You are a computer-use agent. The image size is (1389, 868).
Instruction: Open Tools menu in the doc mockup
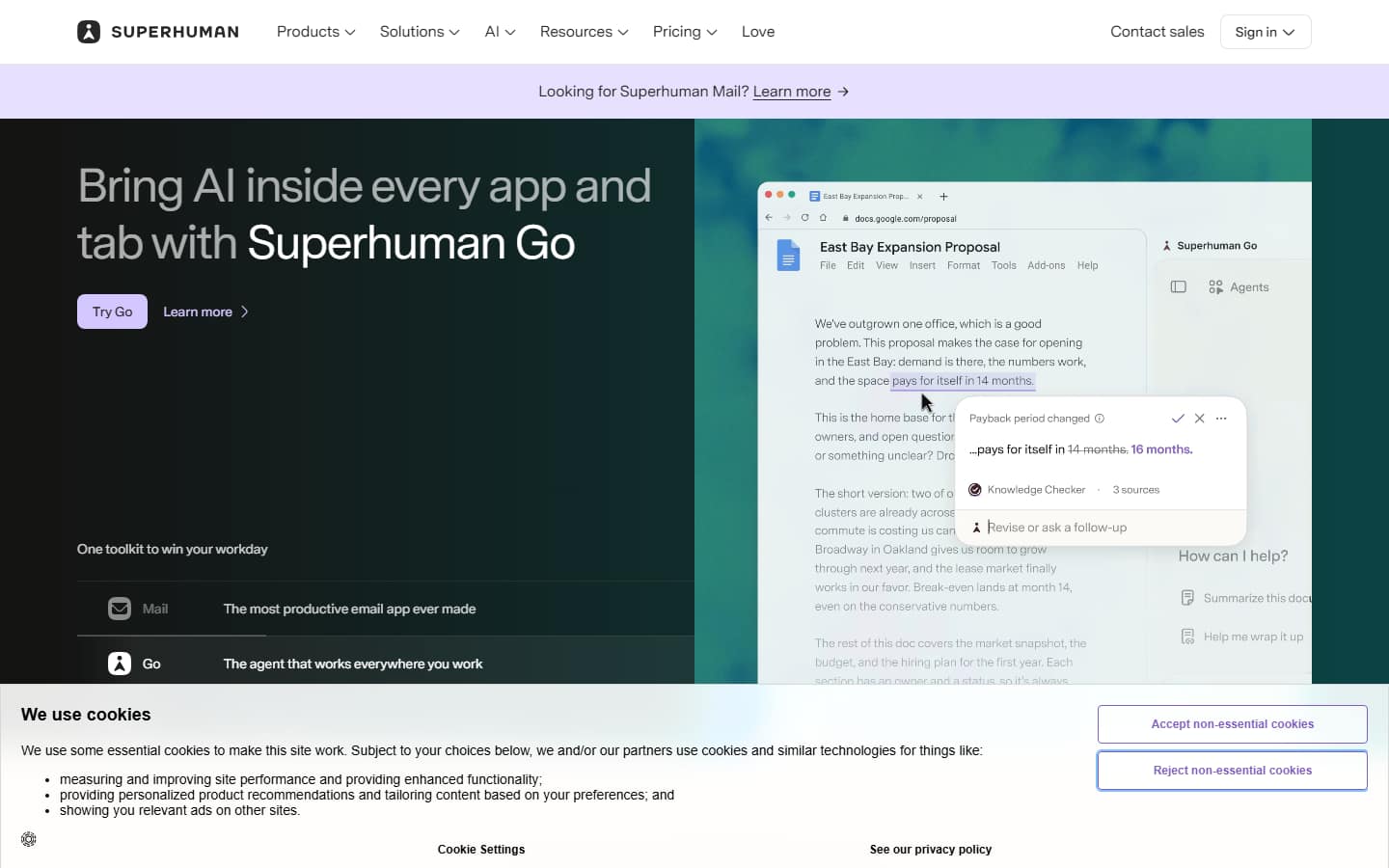tap(1004, 265)
